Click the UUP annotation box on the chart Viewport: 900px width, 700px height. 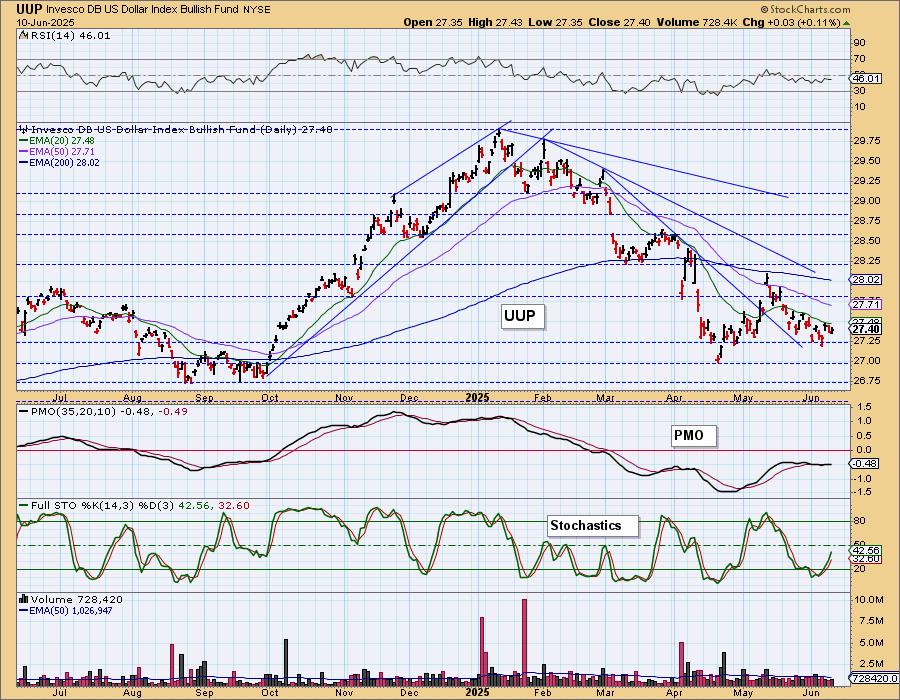point(522,316)
